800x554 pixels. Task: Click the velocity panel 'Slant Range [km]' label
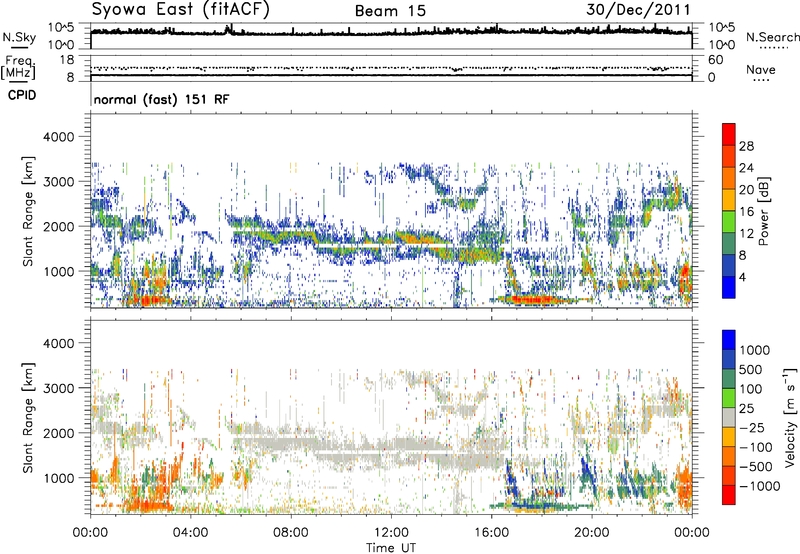pos(28,418)
